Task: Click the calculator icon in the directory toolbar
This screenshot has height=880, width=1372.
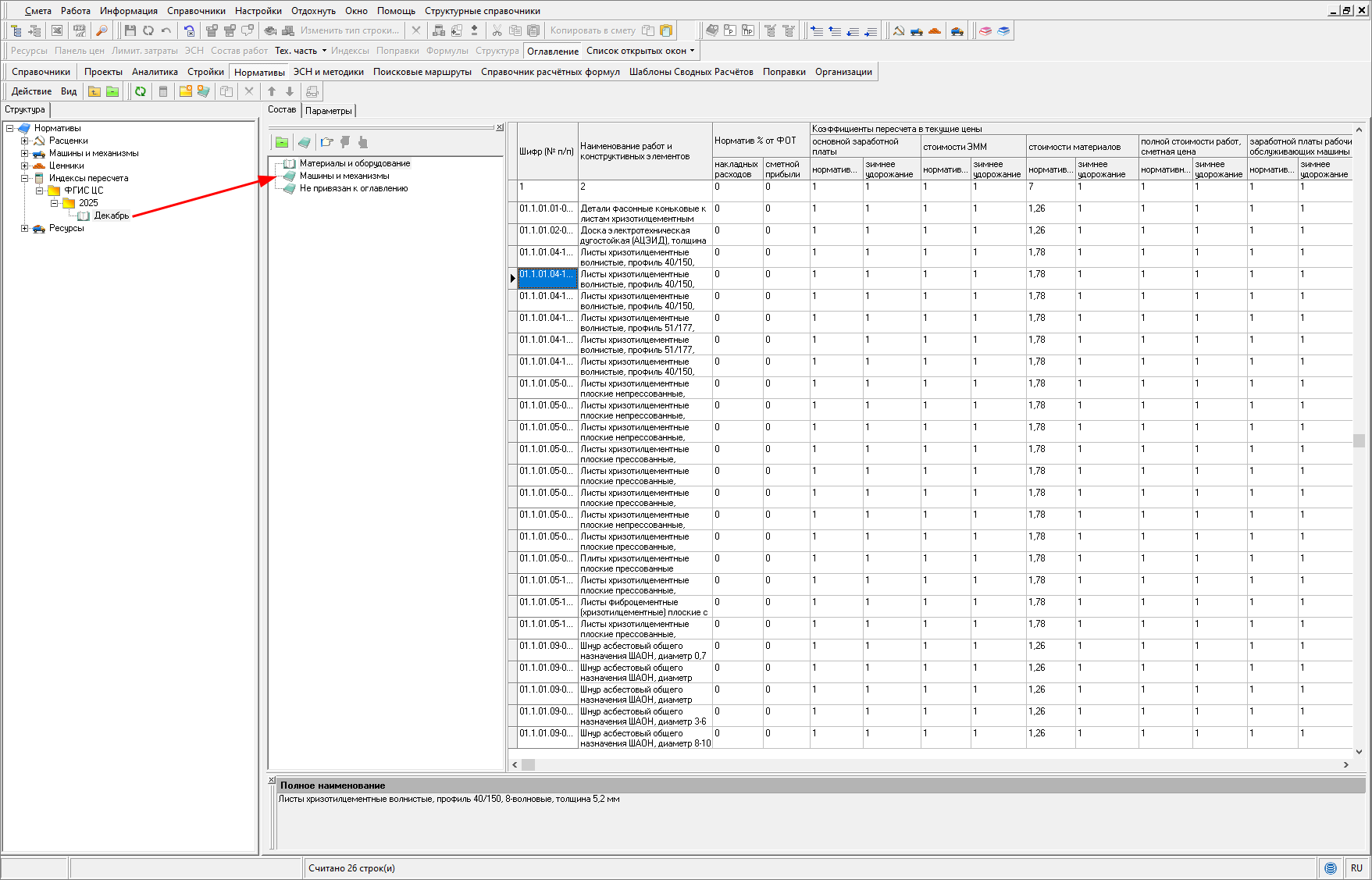Action: click(163, 91)
